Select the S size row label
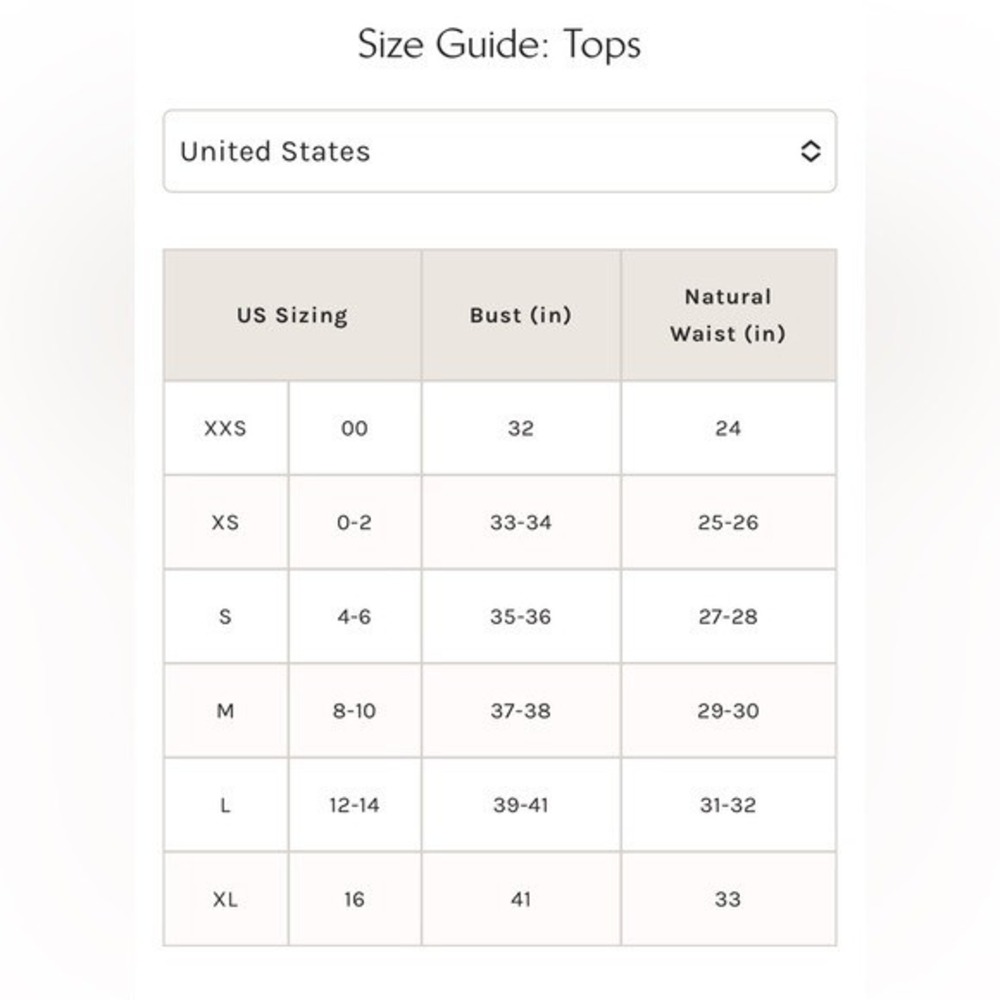The width and height of the screenshot is (1000, 1000). (226, 617)
